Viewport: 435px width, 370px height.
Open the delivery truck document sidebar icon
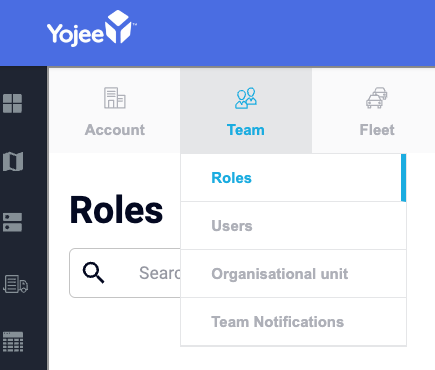(15, 284)
